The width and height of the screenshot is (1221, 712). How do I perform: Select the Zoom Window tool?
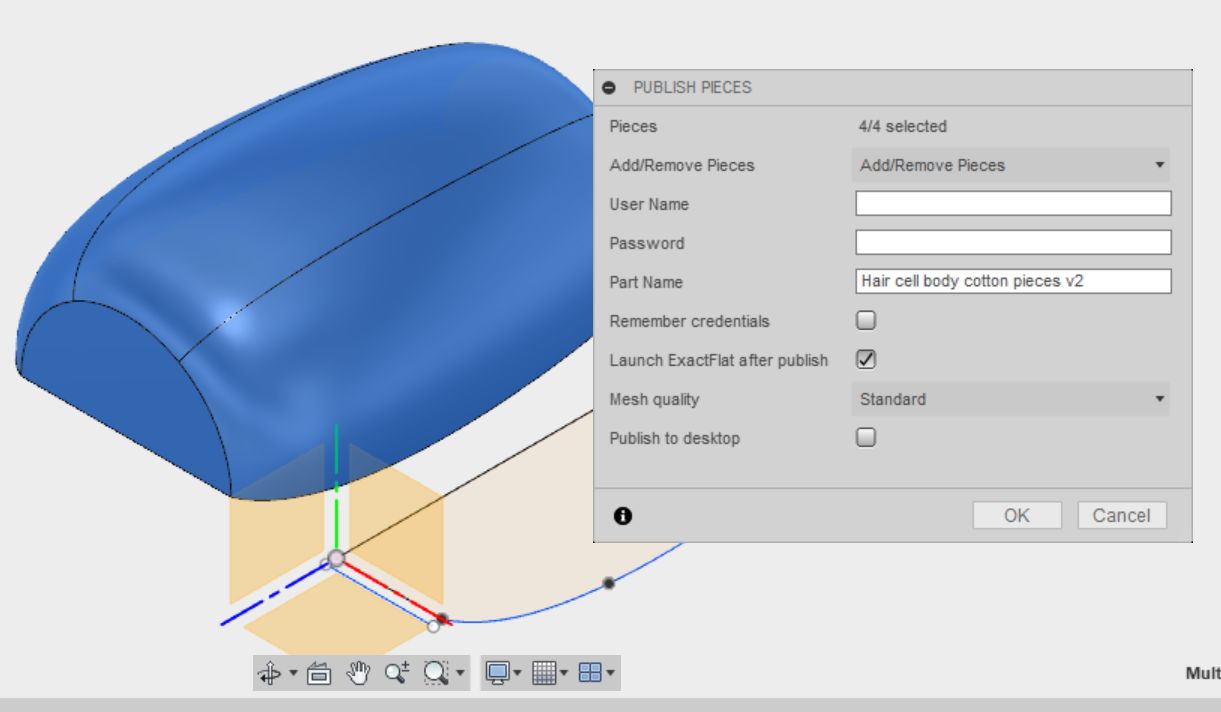click(434, 674)
